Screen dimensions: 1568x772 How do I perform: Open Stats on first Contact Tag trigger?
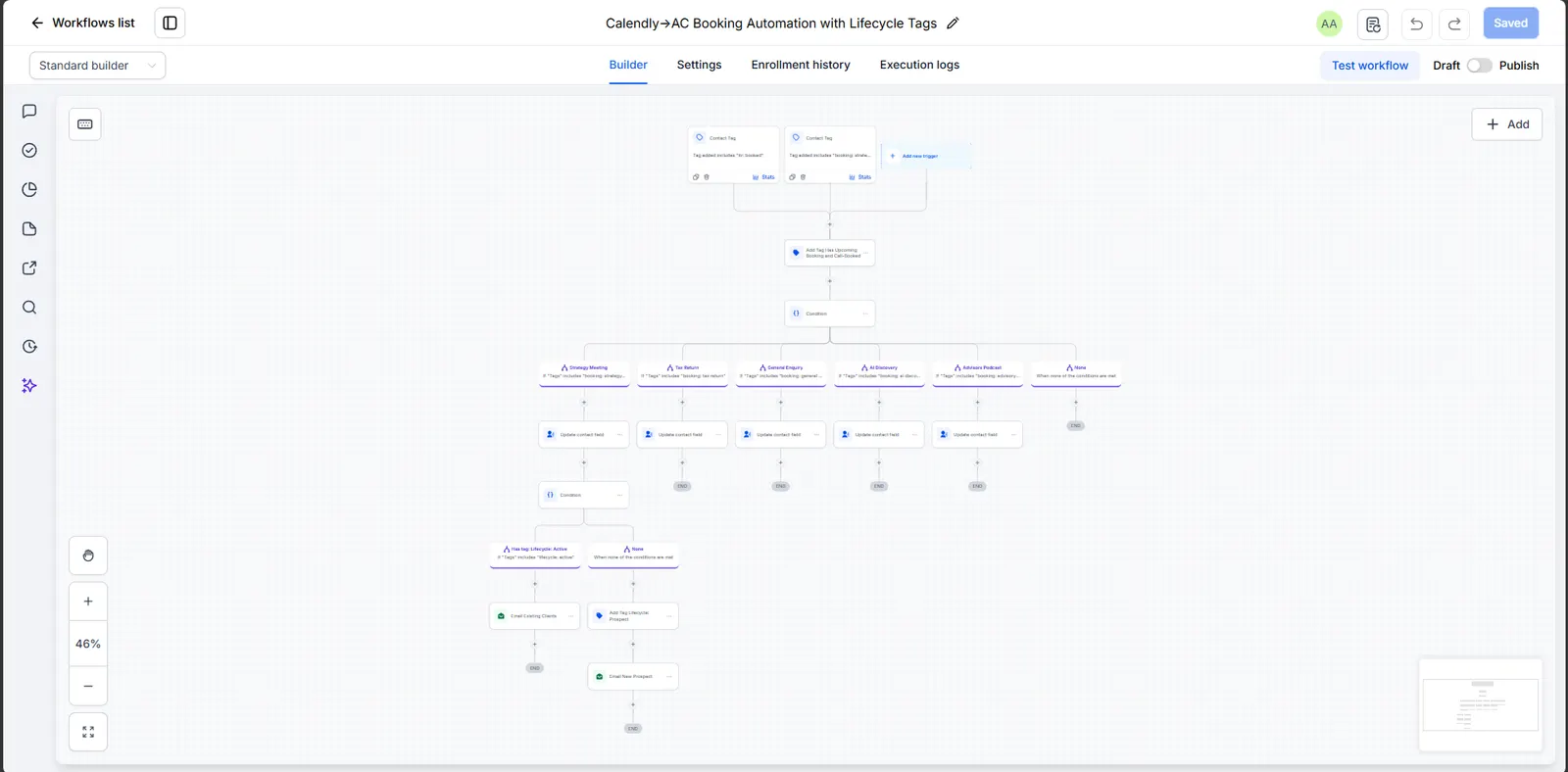pos(763,177)
